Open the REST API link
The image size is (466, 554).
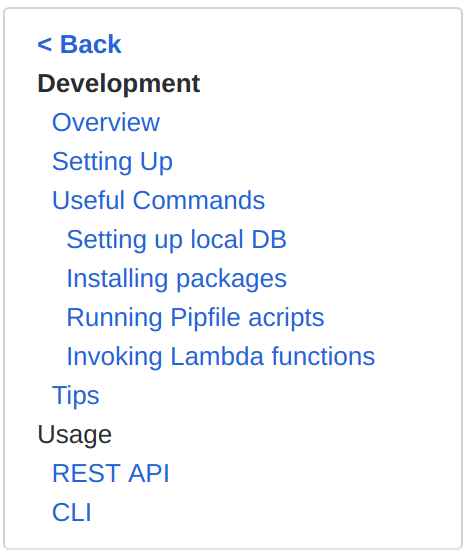[111, 473]
